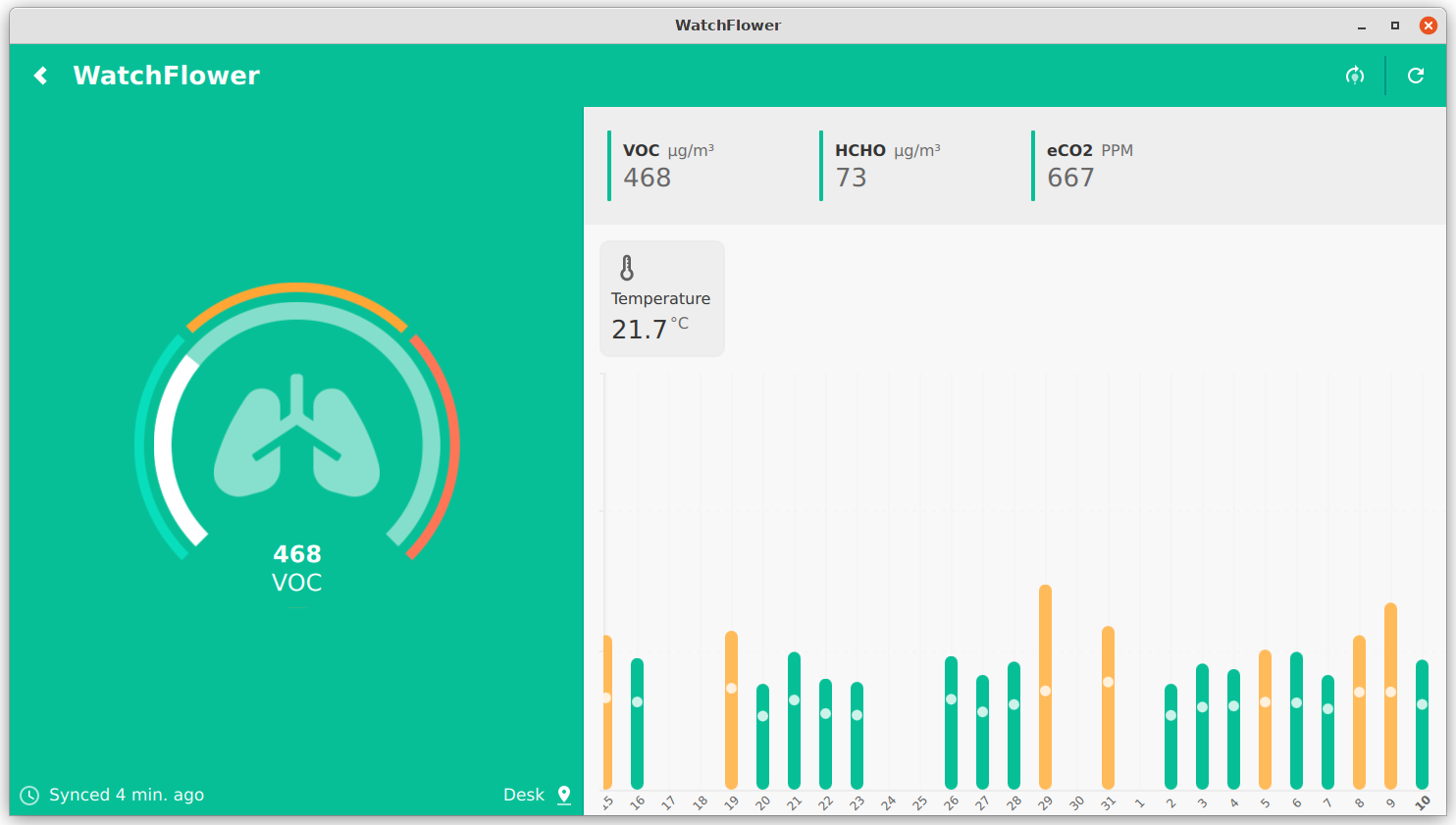Select the chart bar for day 21
1456x825 pixels.
[794, 721]
